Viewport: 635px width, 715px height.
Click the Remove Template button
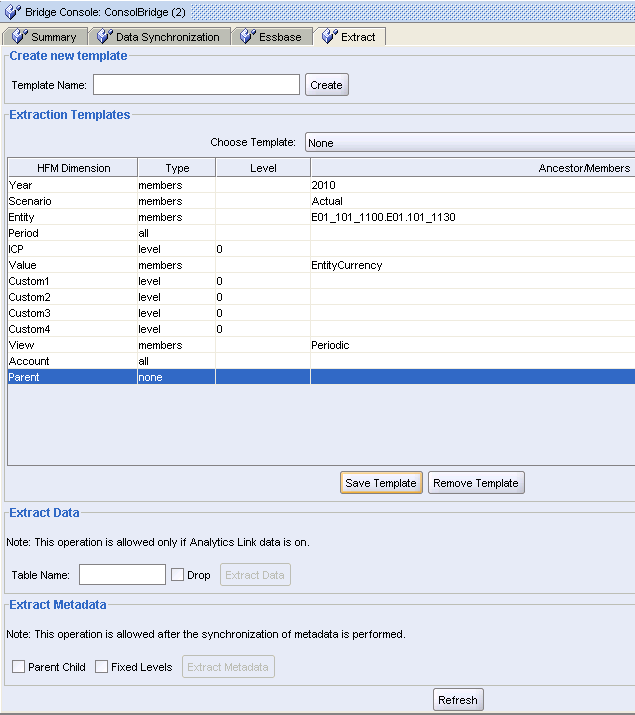(476, 483)
